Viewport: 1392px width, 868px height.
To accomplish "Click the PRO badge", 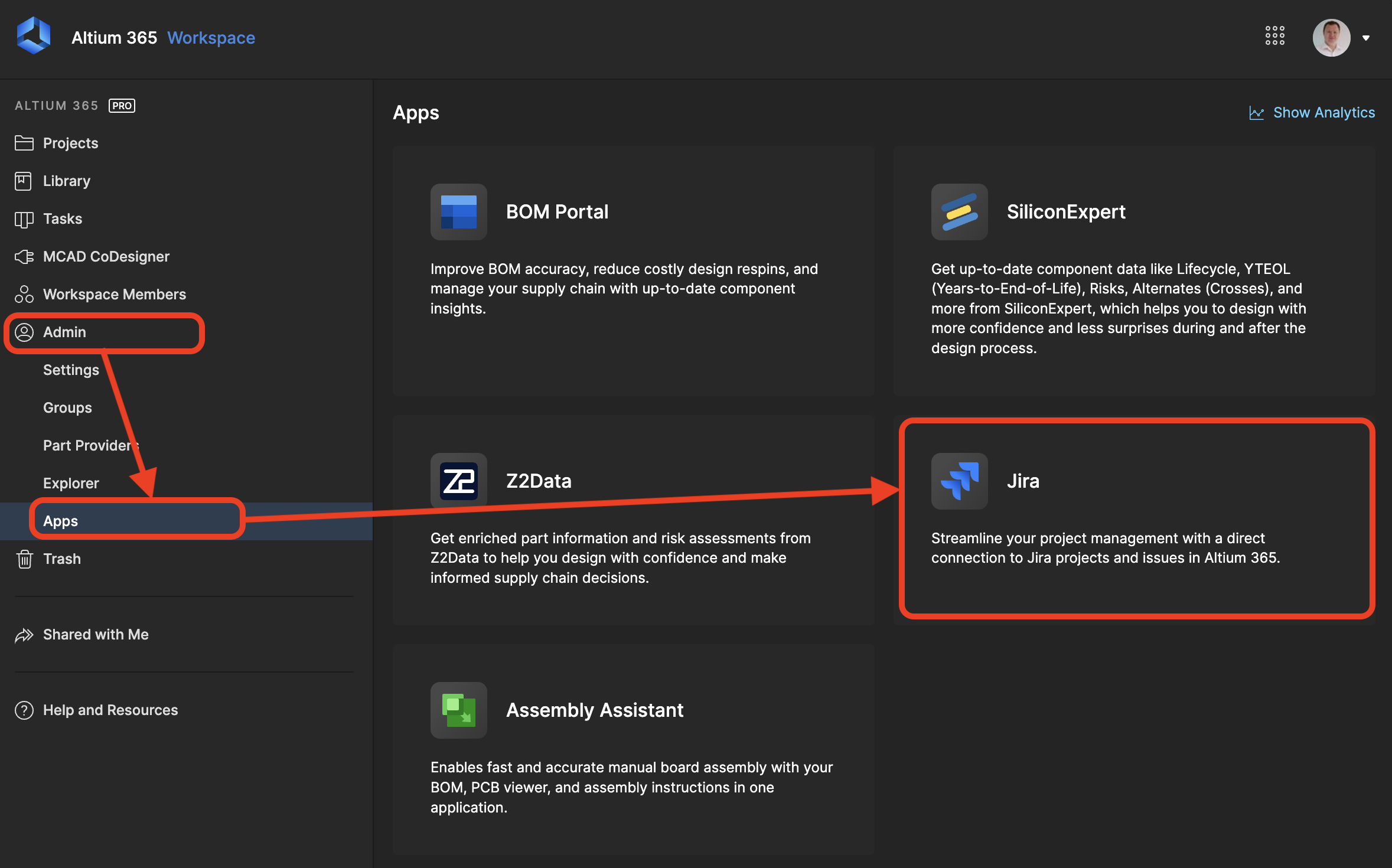I will [122, 106].
